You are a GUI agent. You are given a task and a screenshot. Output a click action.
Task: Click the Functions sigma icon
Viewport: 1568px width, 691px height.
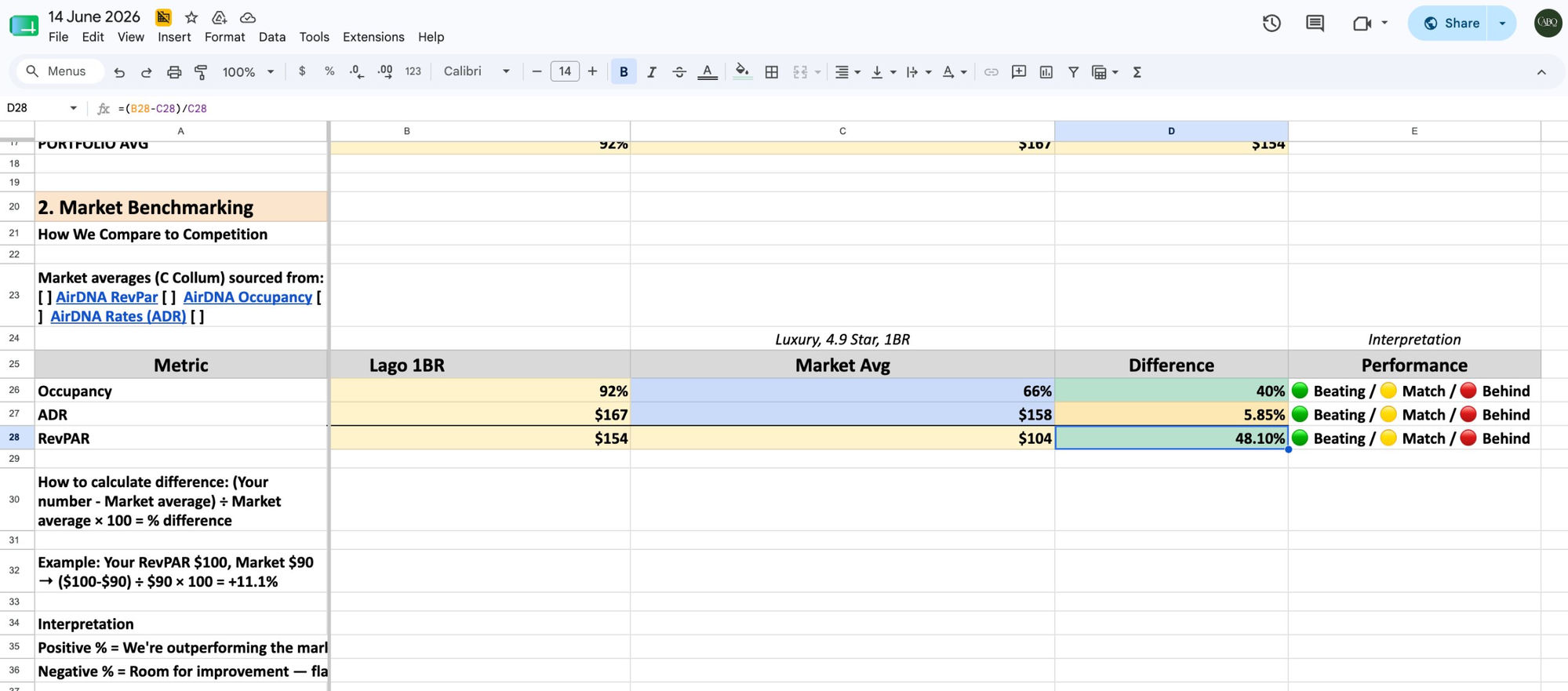(1137, 72)
